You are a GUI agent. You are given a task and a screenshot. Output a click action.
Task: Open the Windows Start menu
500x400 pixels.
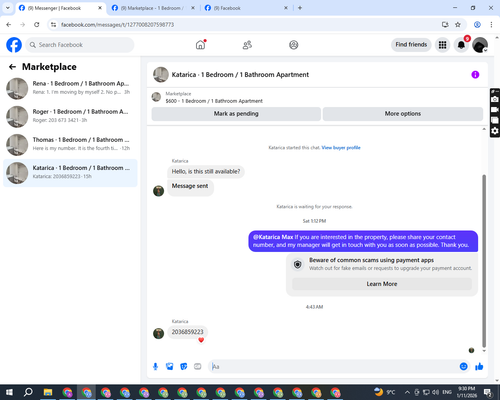pos(9,392)
